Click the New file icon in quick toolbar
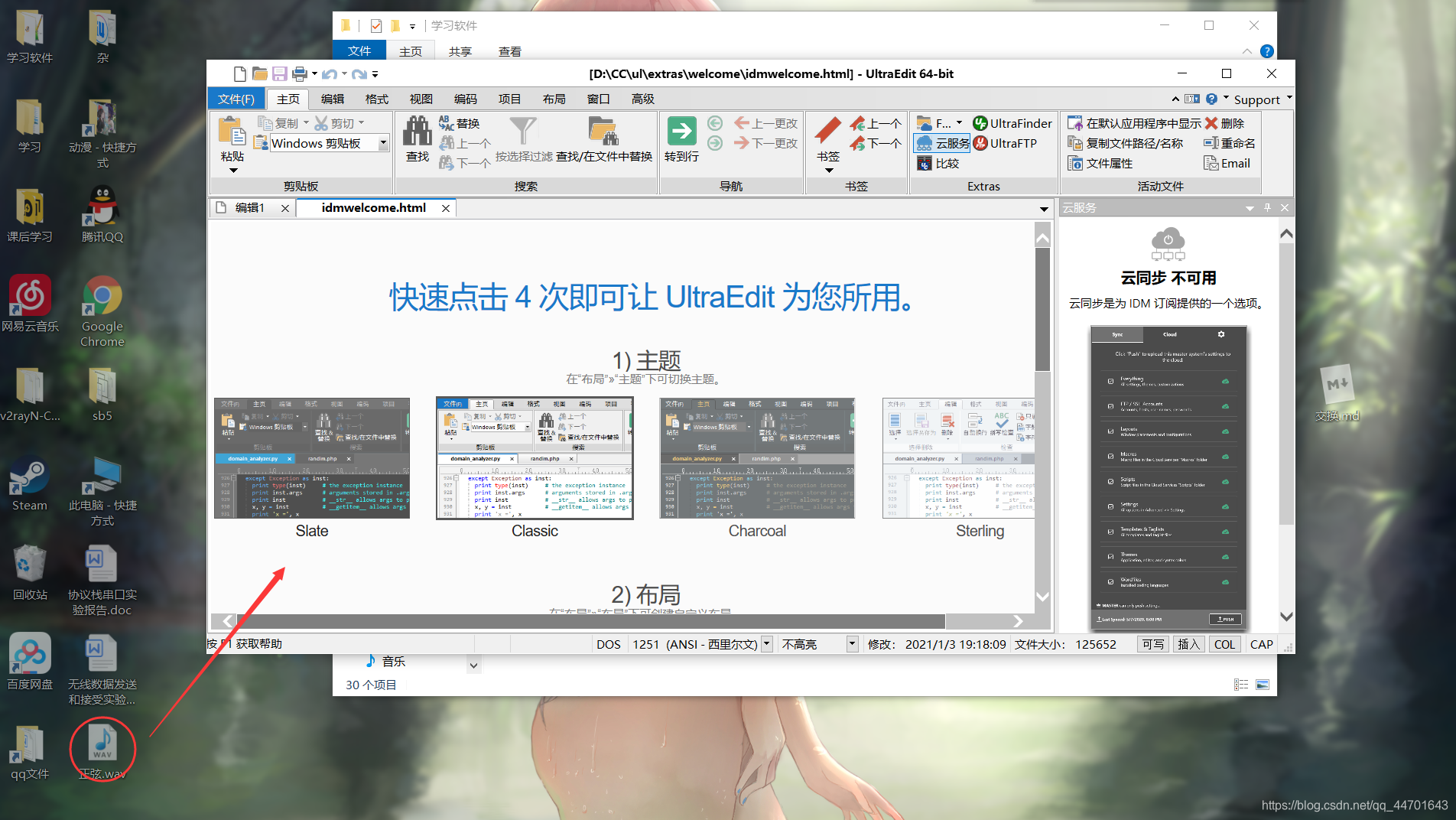This screenshot has height=820, width=1456. 239,74
